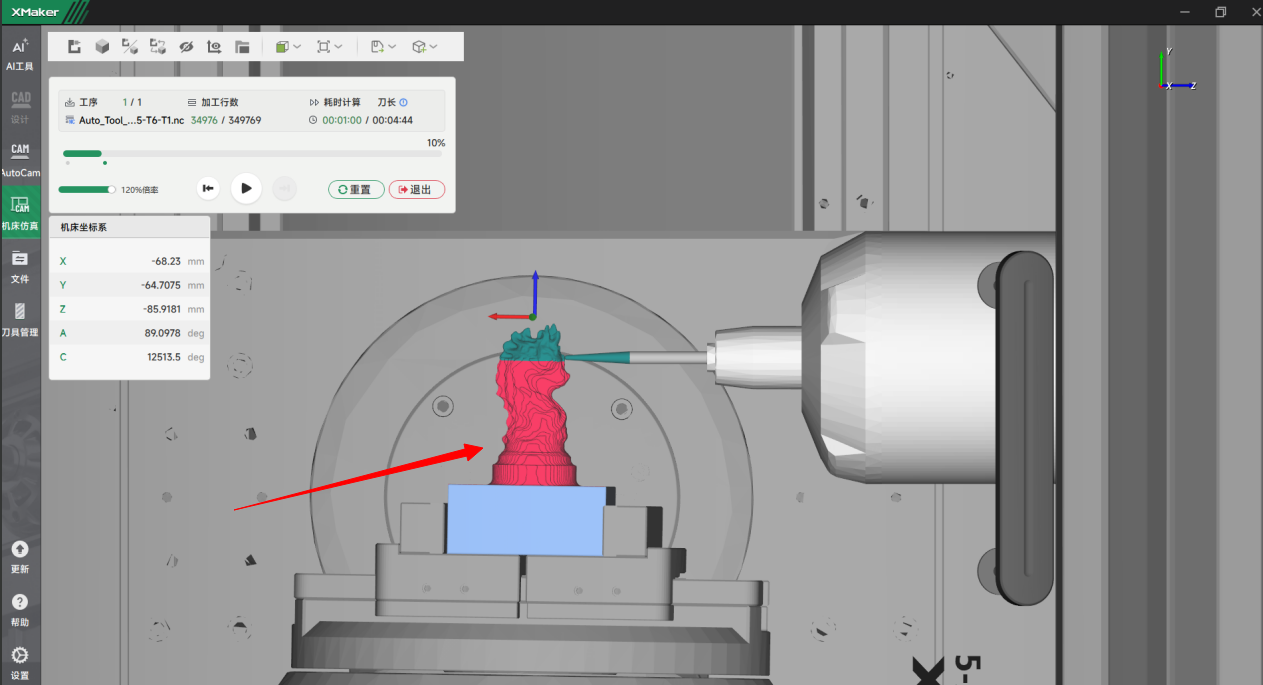Open the 刀具管理 tool management panel
Screen dimensions: 1263x685
(x=20, y=319)
